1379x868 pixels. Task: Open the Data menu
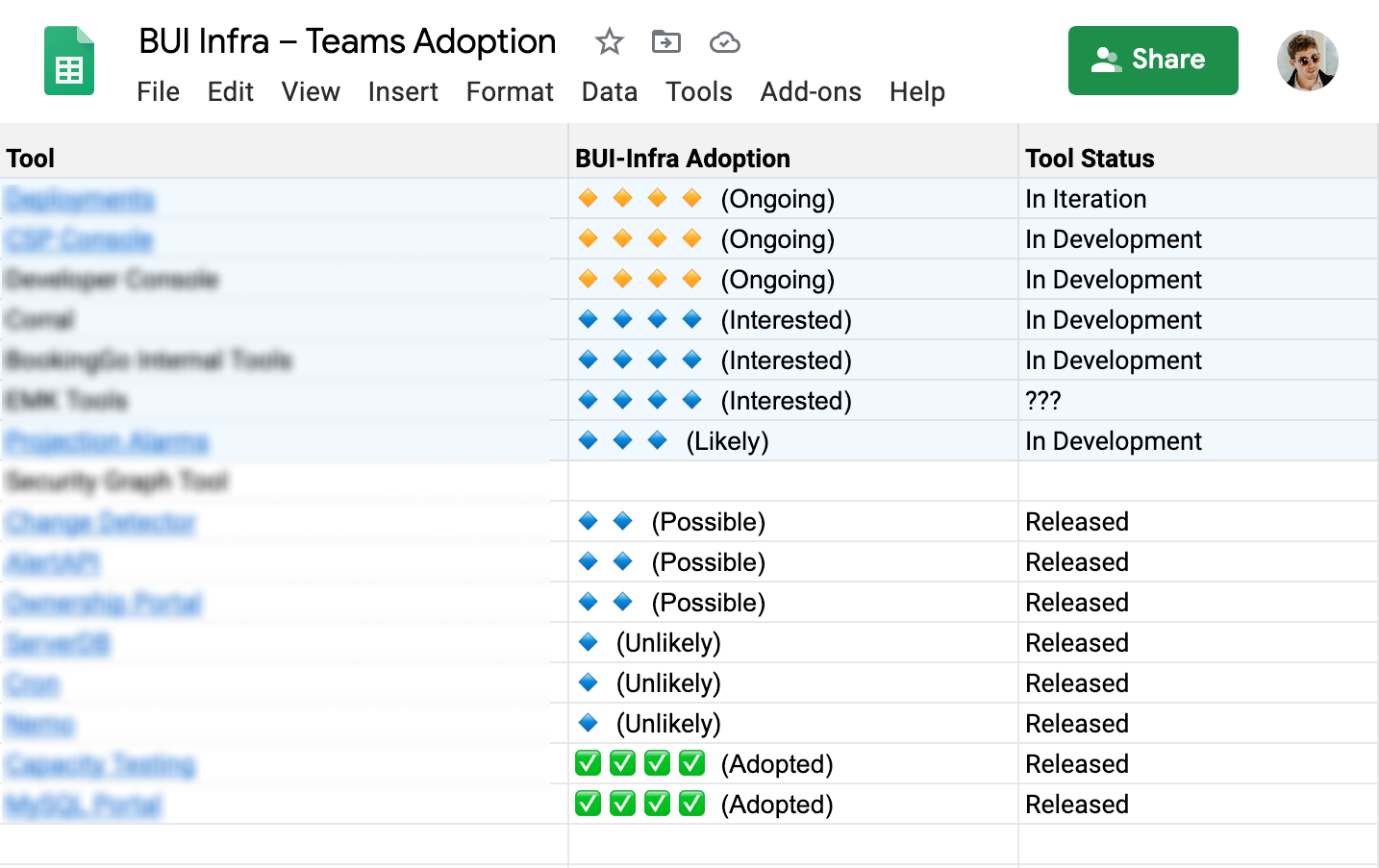pos(609,92)
